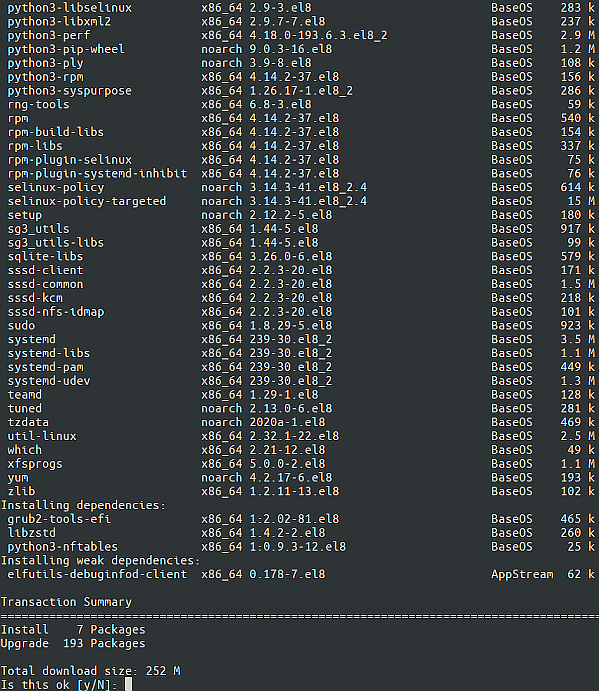Image resolution: width=599 pixels, height=691 pixels.
Task: Select the python3-libxml2 package name
Action: click(59, 22)
